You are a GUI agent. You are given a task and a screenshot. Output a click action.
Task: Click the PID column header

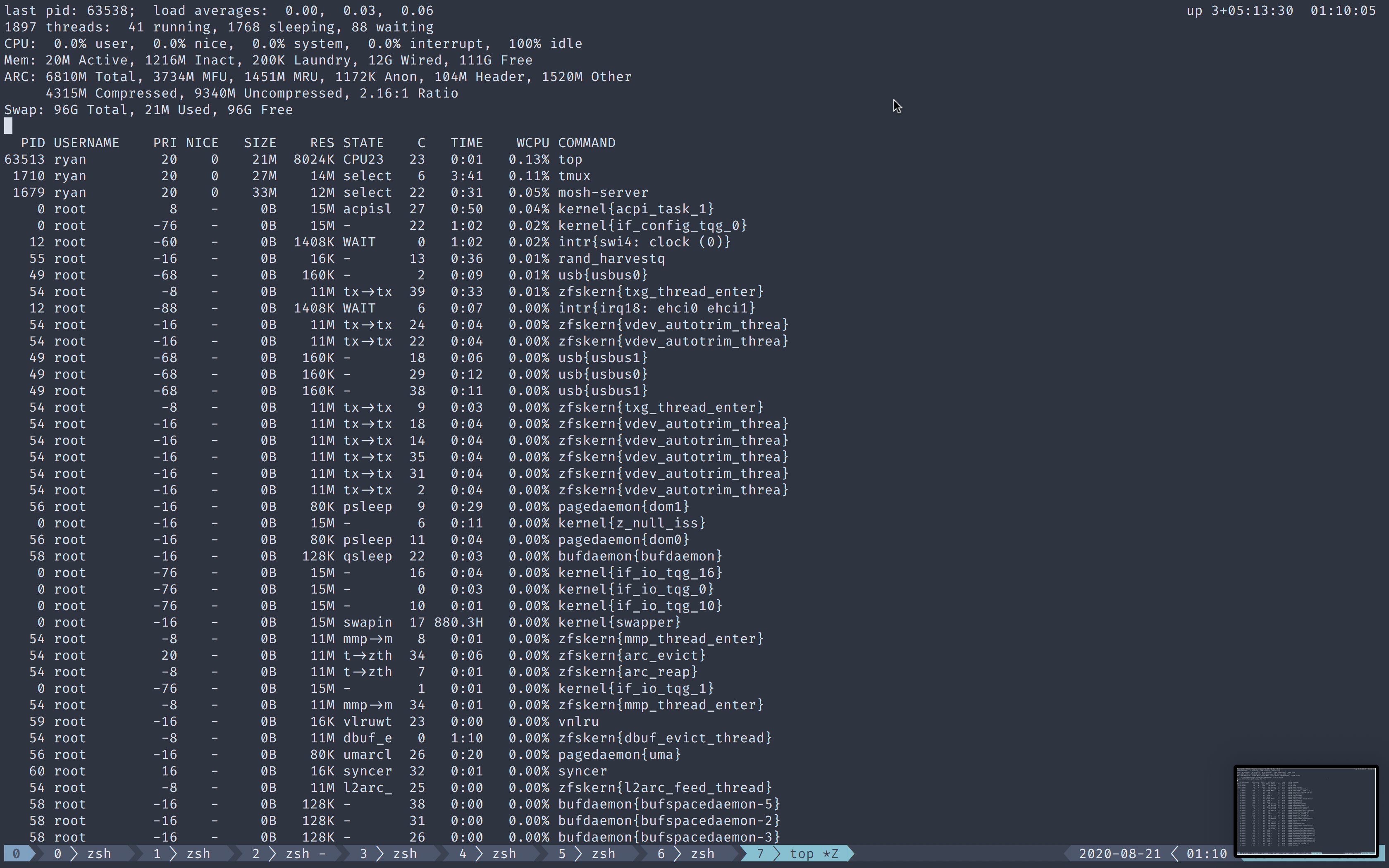point(33,143)
